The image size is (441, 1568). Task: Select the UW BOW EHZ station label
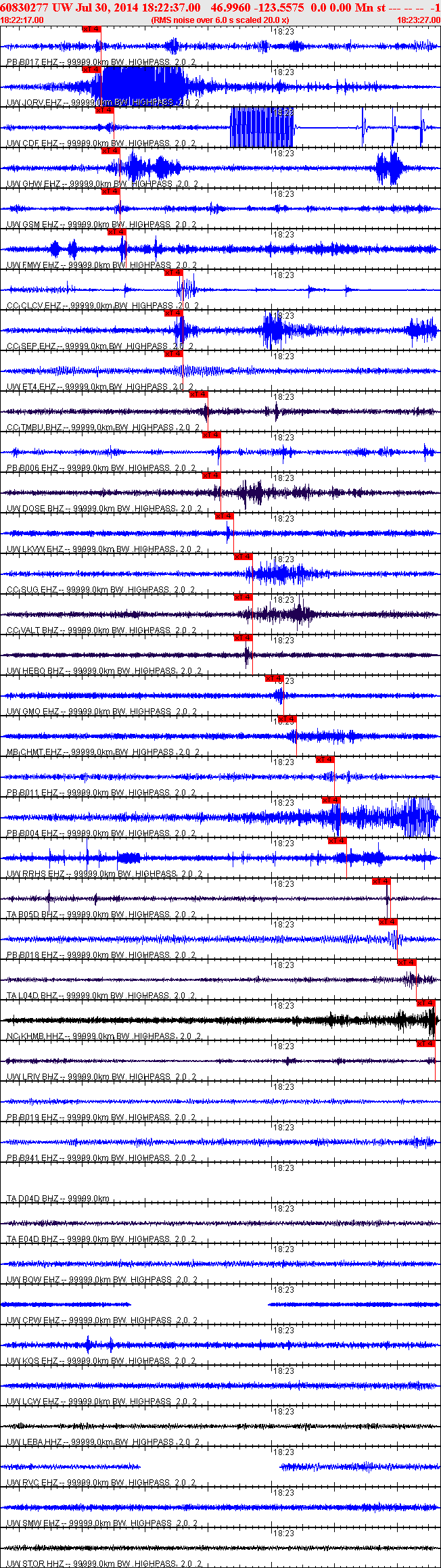coord(34,1279)
